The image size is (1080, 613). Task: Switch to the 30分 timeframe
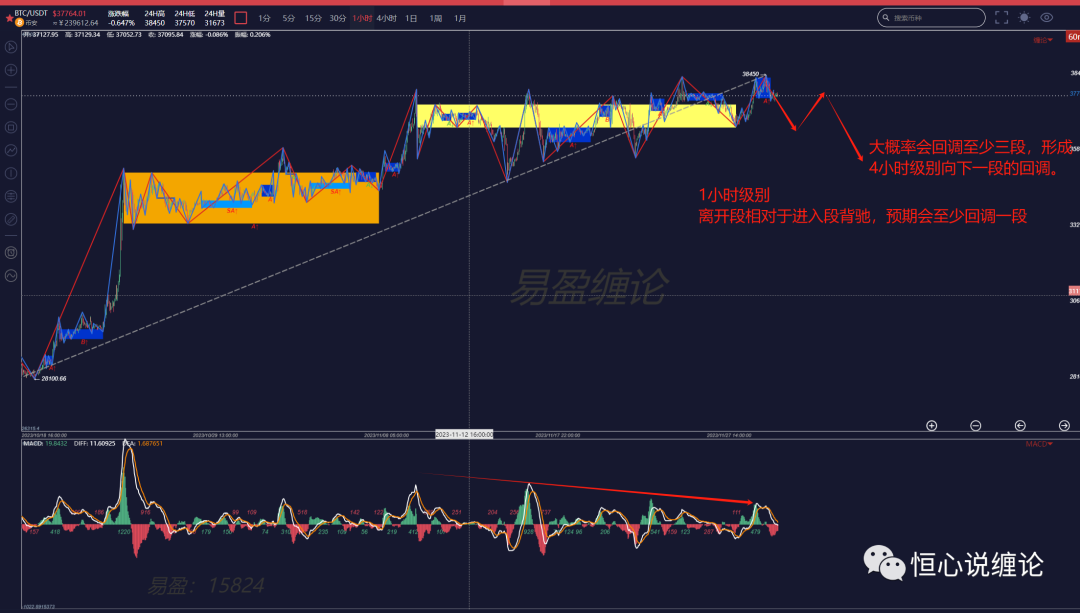(x=338, y=19)
